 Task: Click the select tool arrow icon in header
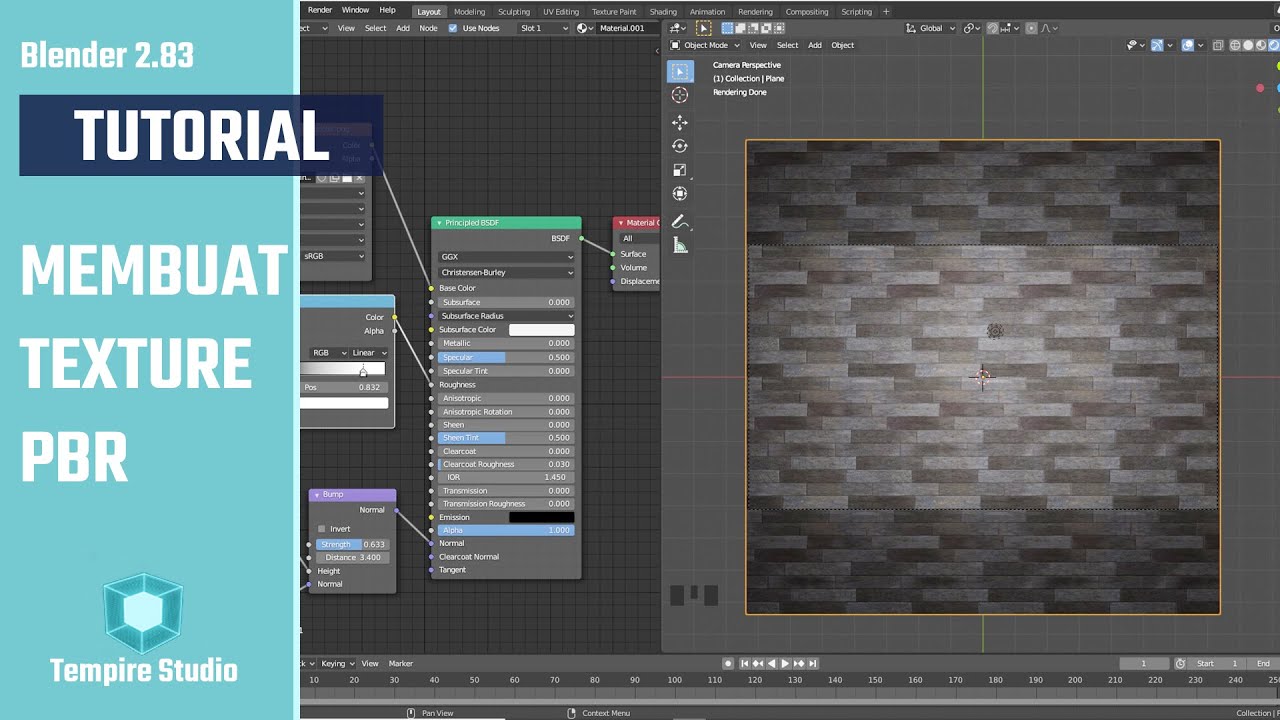point(703,28)
